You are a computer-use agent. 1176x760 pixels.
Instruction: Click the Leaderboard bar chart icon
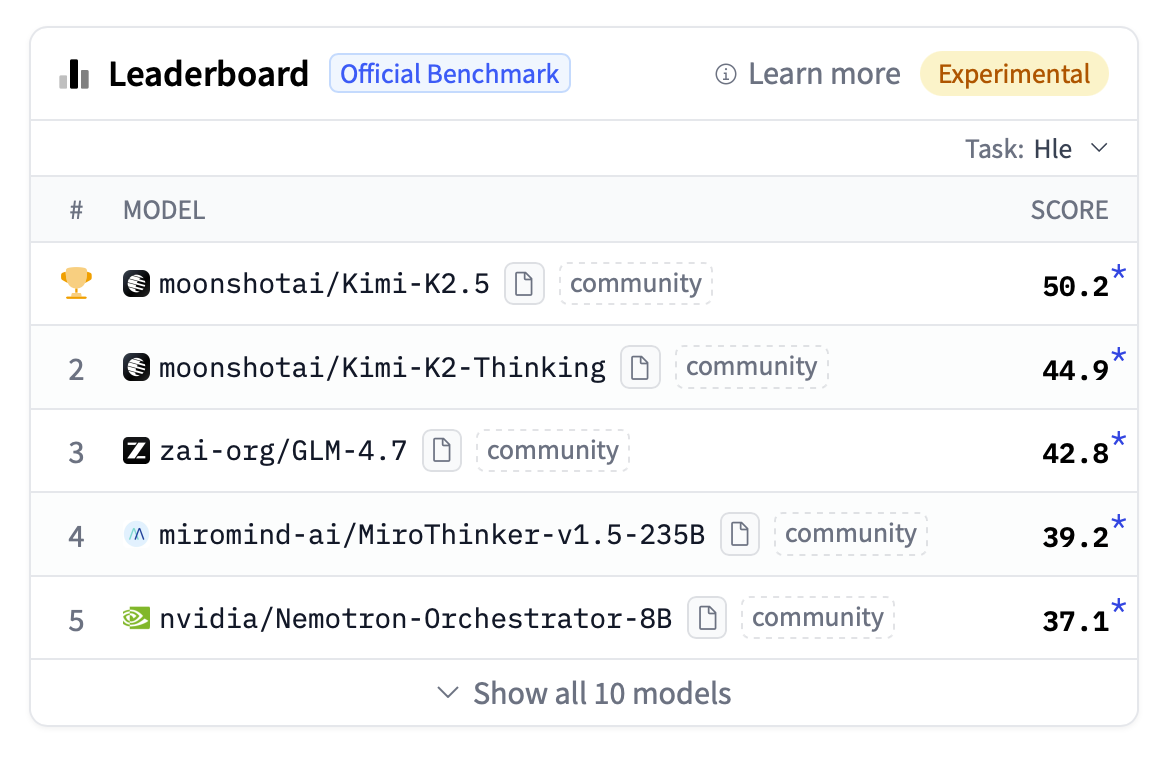(74, 75)
